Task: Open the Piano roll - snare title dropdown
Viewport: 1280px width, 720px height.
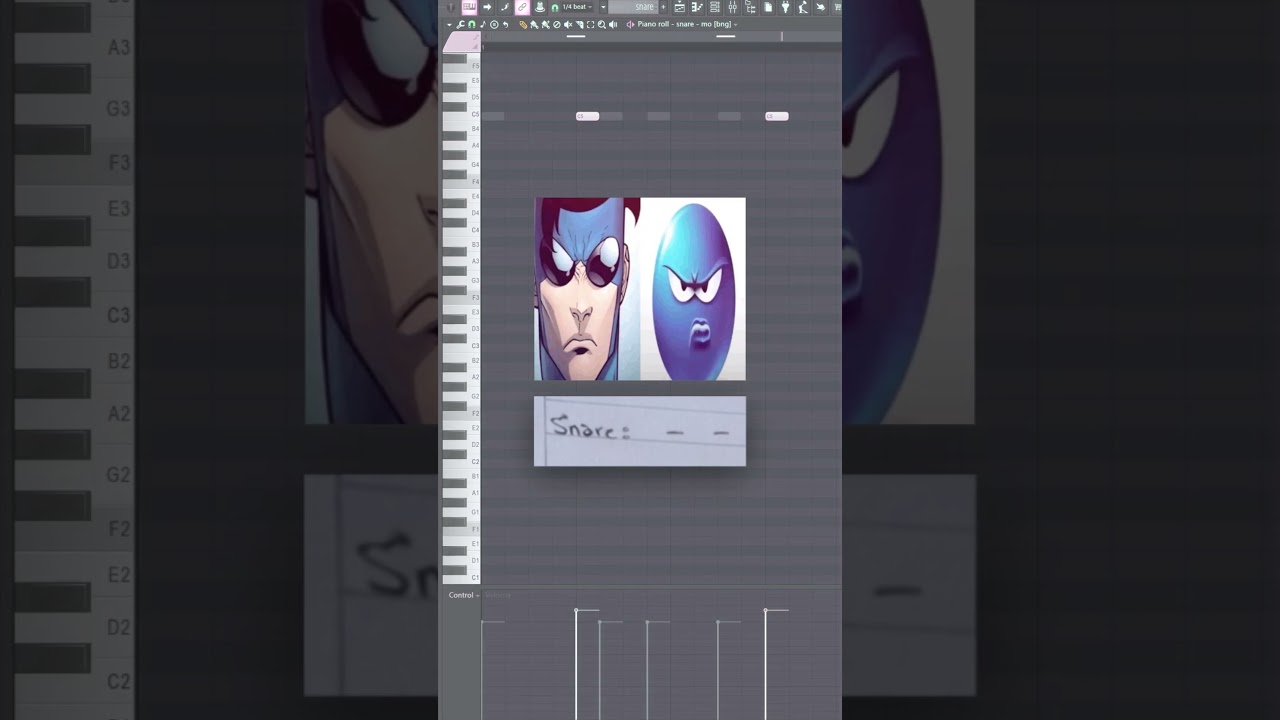Action: (x=688, y=24)
